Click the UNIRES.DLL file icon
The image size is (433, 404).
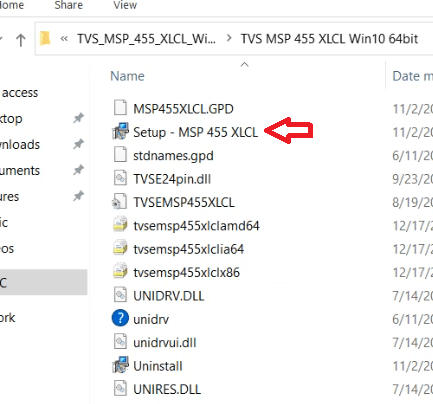pos(120,389)
